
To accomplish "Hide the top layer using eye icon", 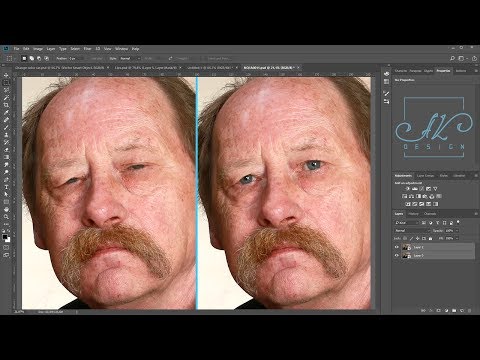I will coord(397,247).
